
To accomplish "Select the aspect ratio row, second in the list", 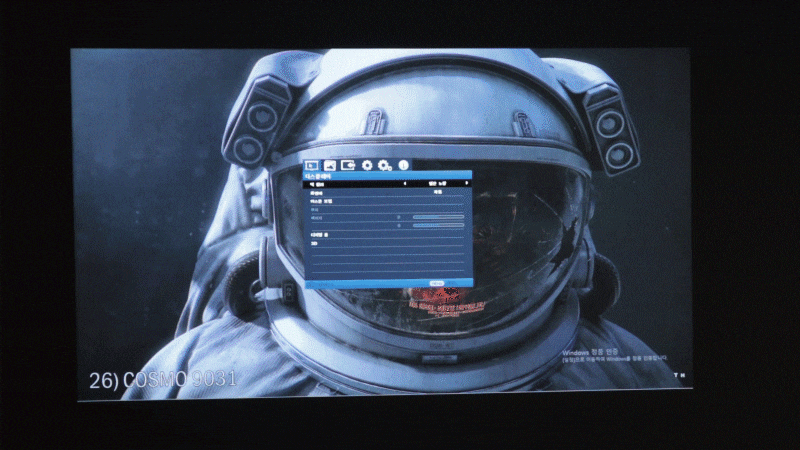I will tap(388, 193).
